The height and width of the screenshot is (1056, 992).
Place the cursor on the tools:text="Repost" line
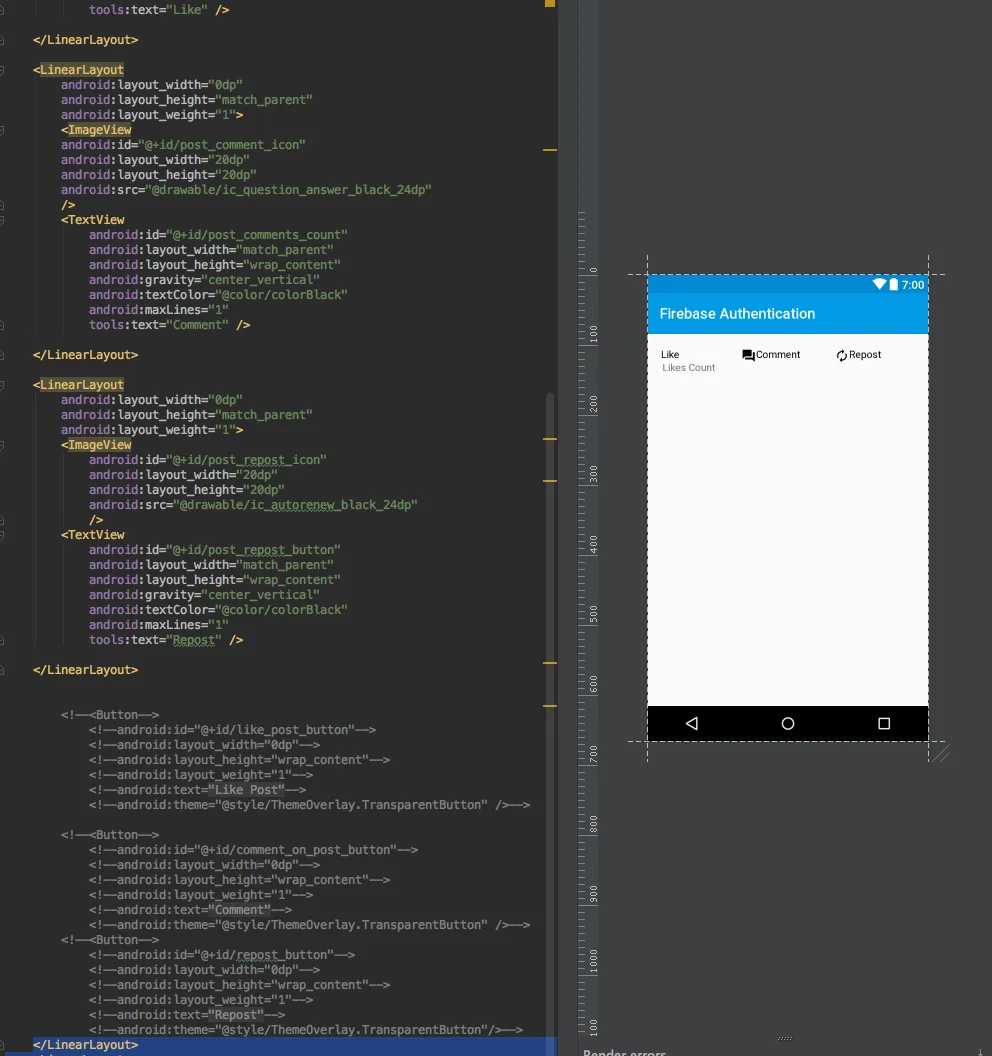click(x=166, y=640)
